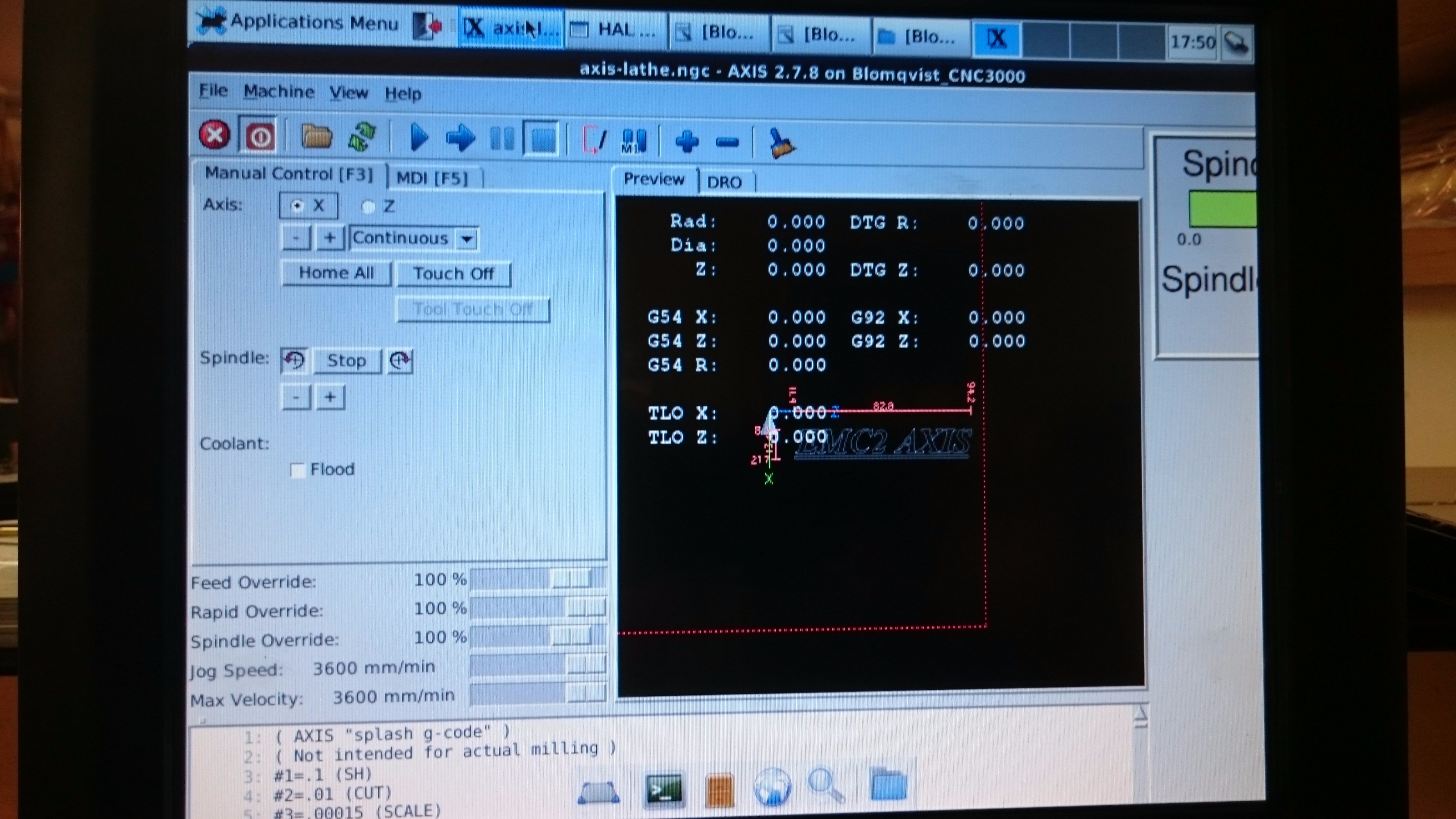Viewport: 1456px width, 819px height.
Task: Open the File menu
Action: [x=213, y=91]
